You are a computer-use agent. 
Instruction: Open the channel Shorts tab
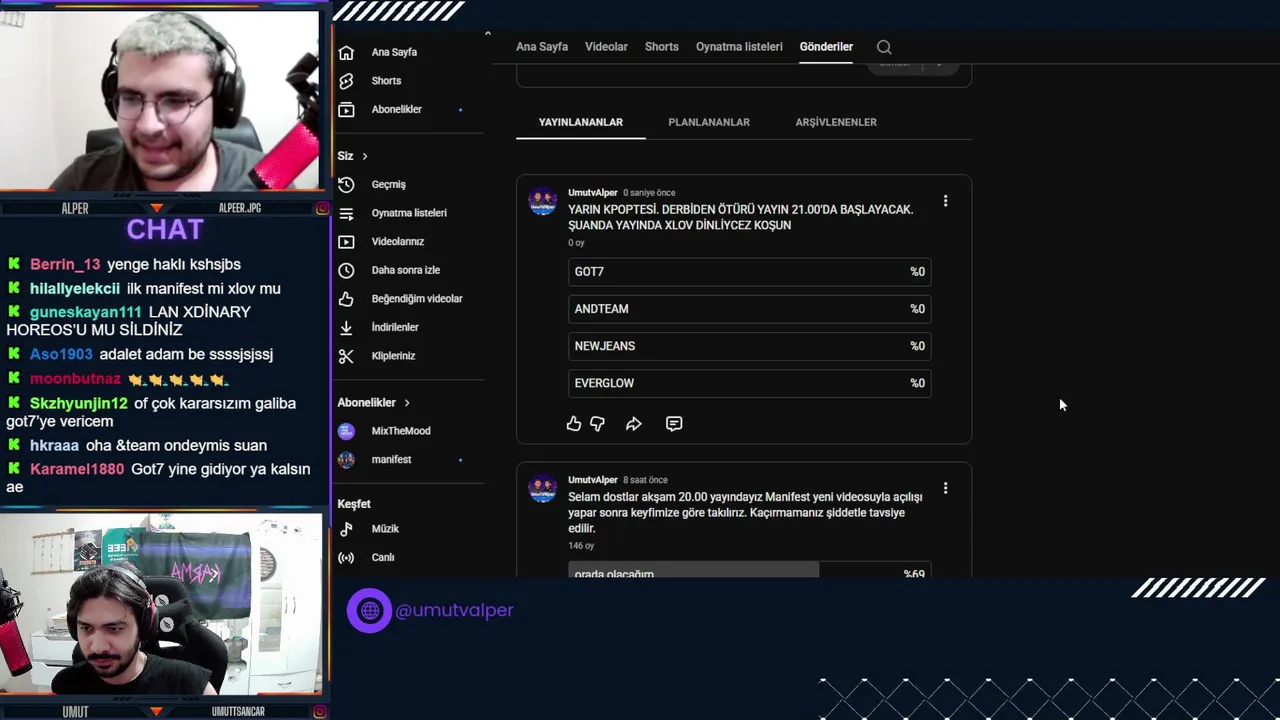click(662, 47)
